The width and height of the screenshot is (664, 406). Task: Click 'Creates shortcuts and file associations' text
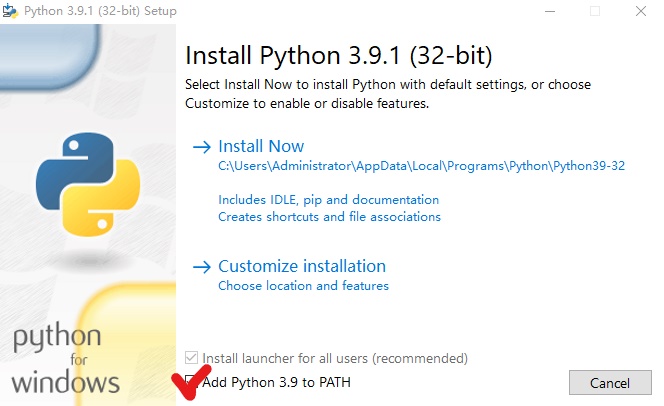coord(329,217)
